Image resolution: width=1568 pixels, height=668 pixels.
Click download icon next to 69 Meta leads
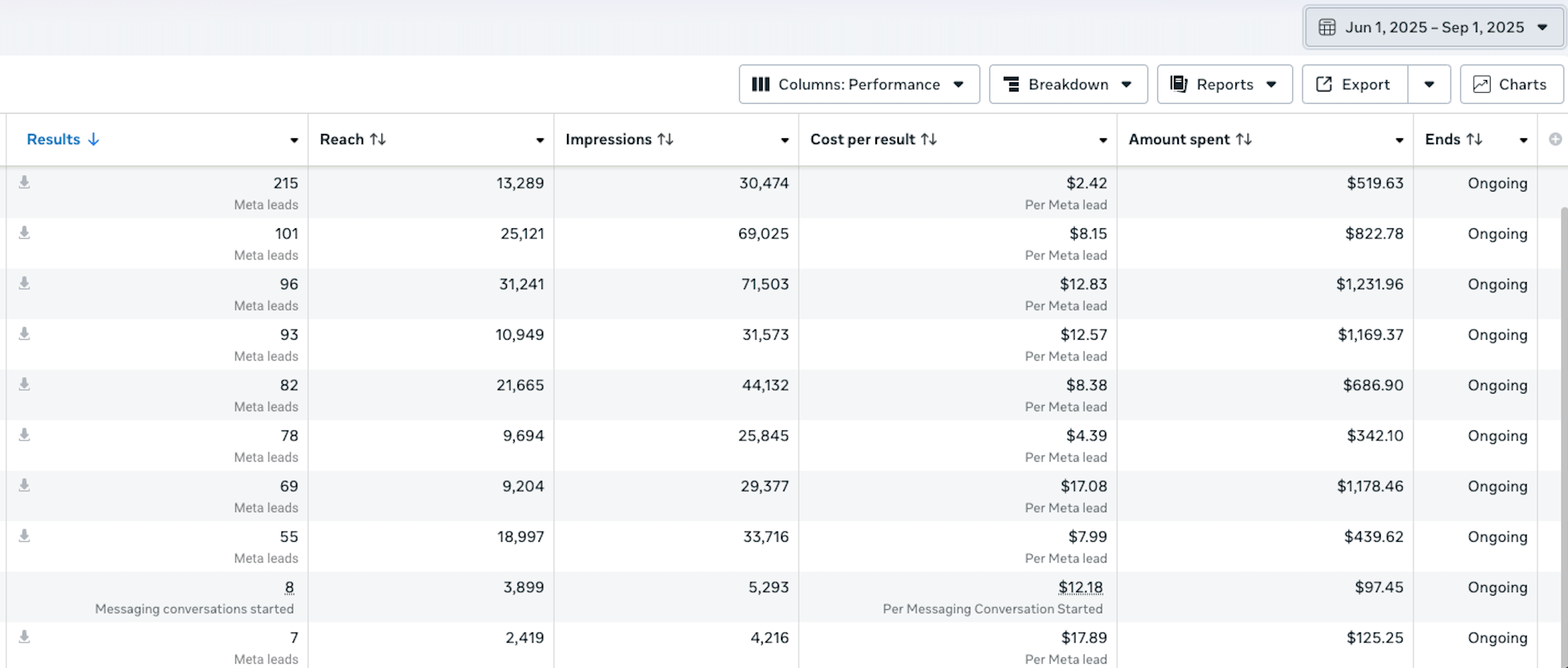point(24,485)
